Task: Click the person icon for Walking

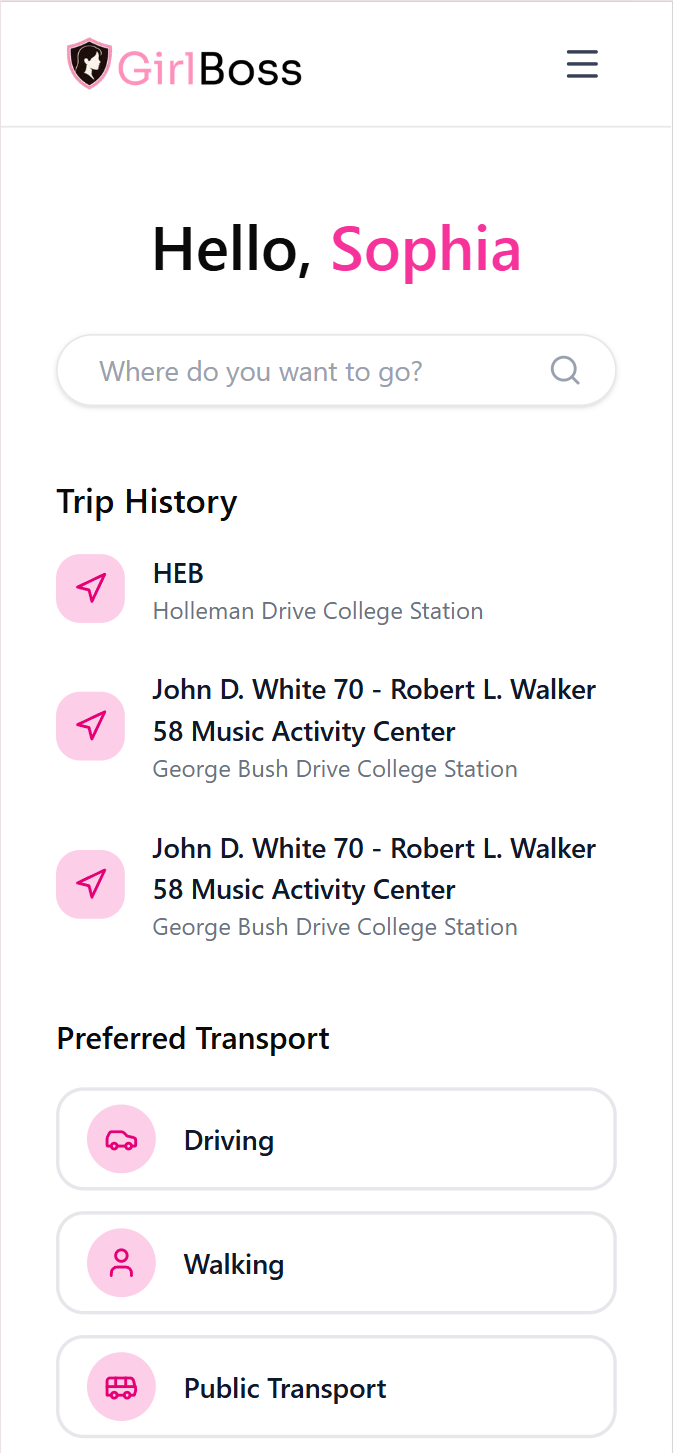Action: coord(121,1264)
